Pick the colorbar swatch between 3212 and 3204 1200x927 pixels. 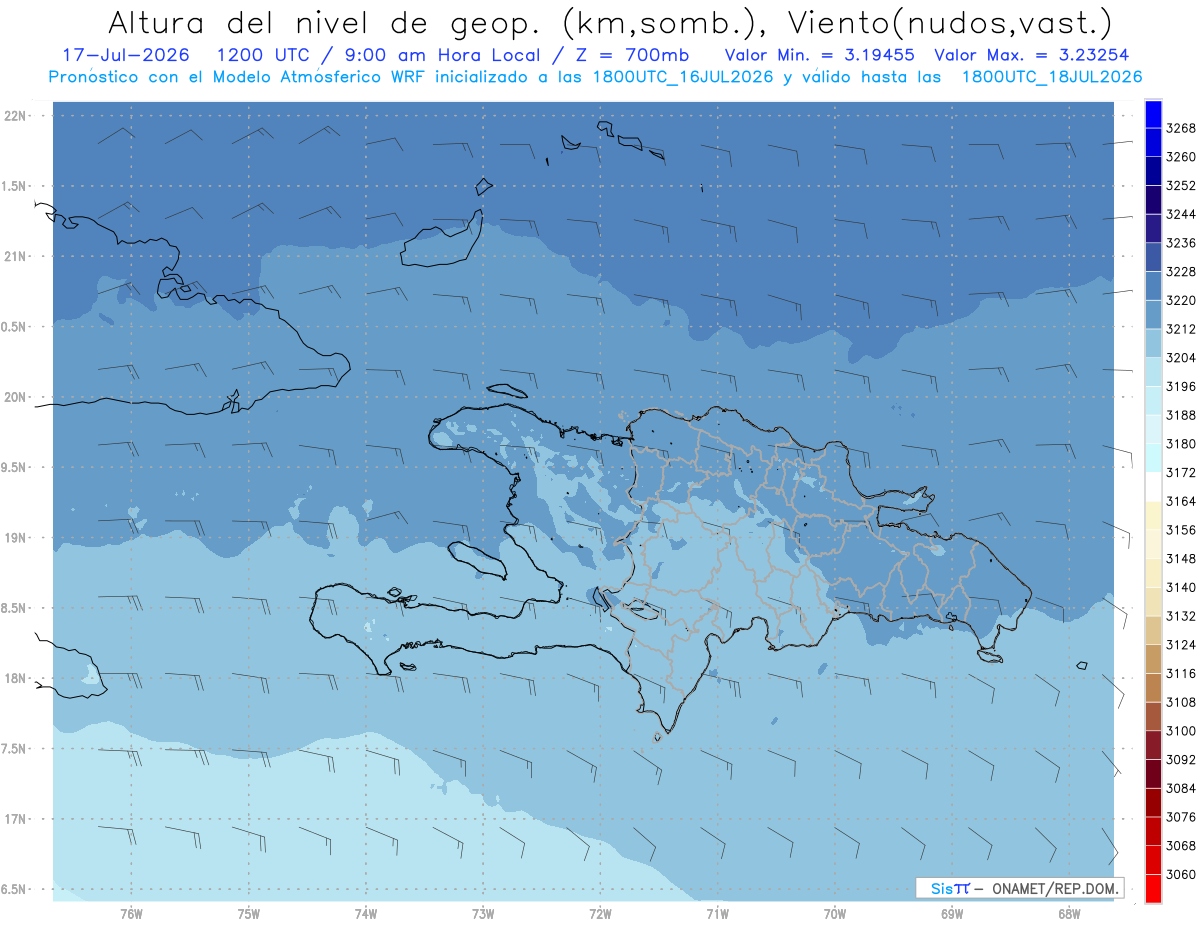pyautogui.click(x=1152, y=344)
